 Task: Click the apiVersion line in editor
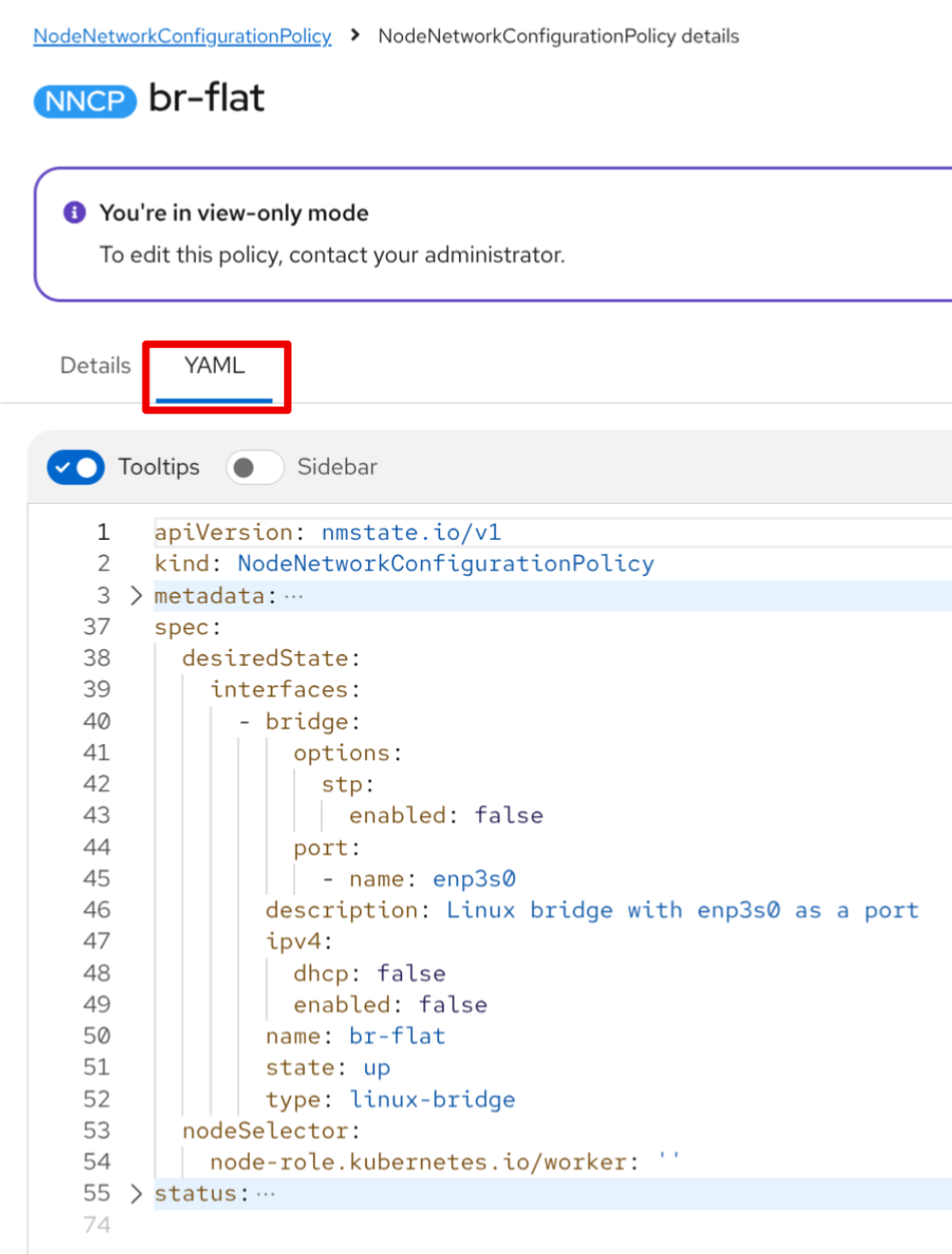coord(327,533)
